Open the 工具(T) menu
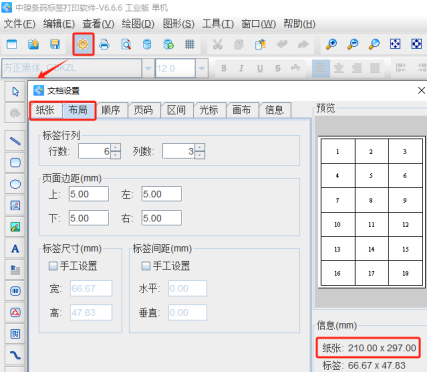The image size is (428, 372). (x=218, y=24)
